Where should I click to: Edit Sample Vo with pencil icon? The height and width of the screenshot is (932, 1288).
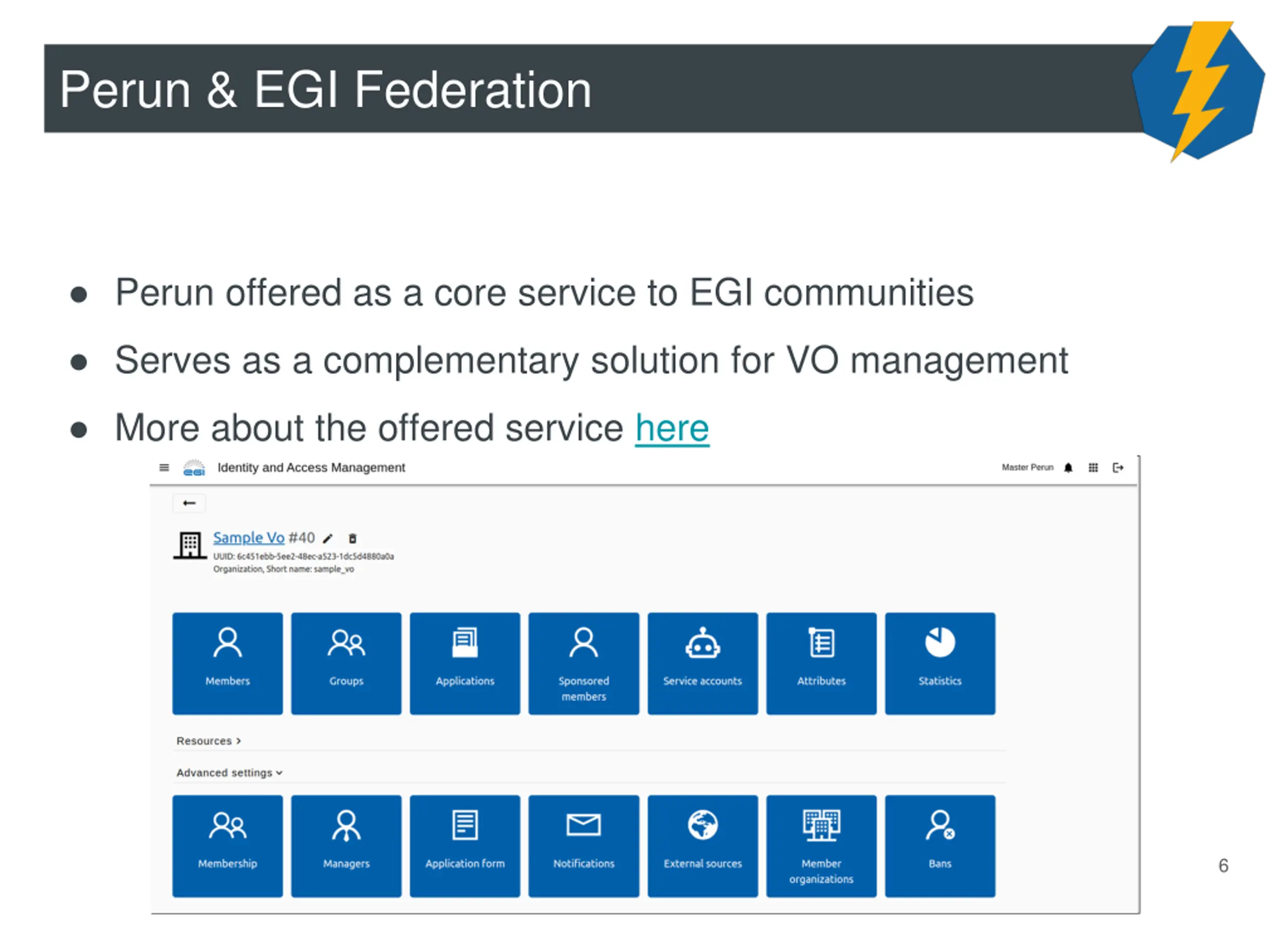click(x=328, y=539)
